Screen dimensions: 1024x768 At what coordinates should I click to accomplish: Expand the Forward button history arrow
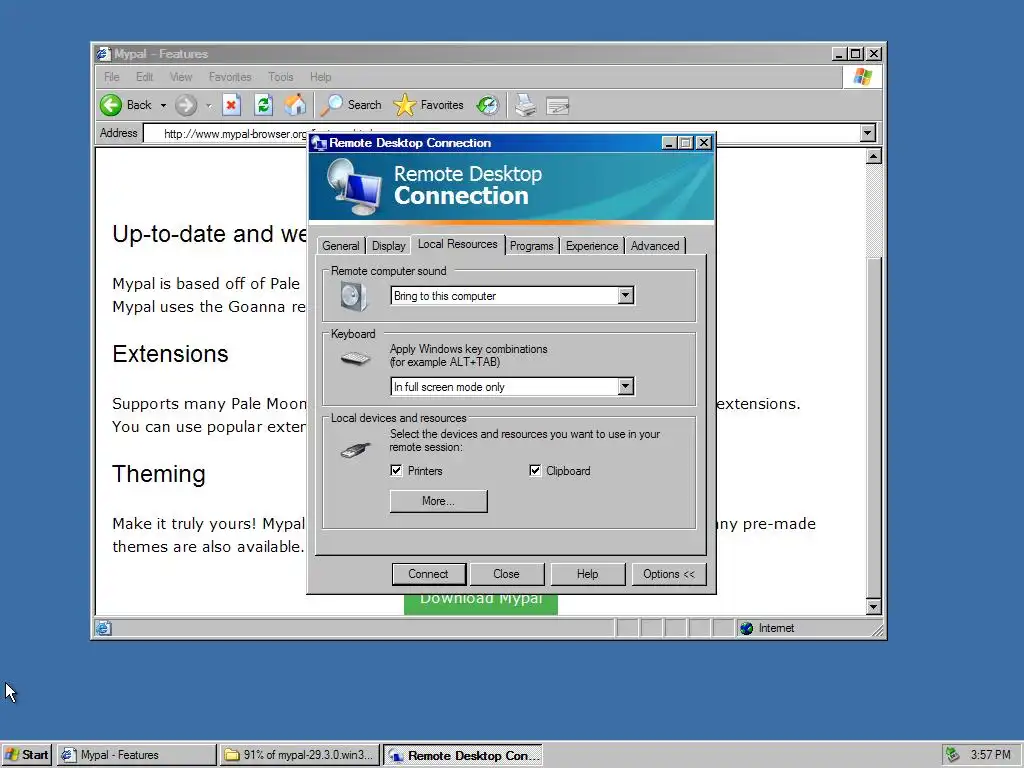pos(208,105)
